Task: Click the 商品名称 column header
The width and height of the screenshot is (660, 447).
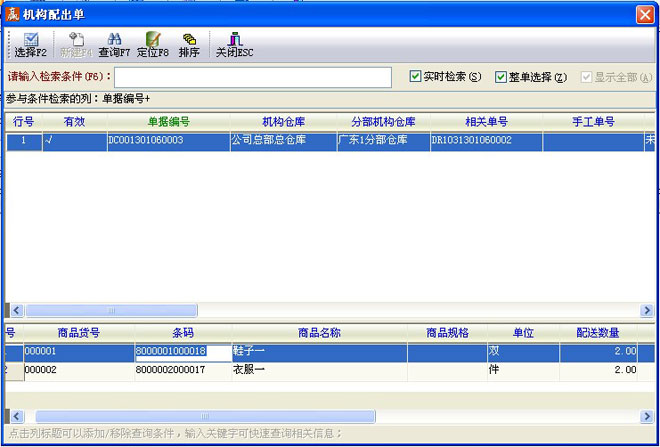Action: (x=320, y=333)
